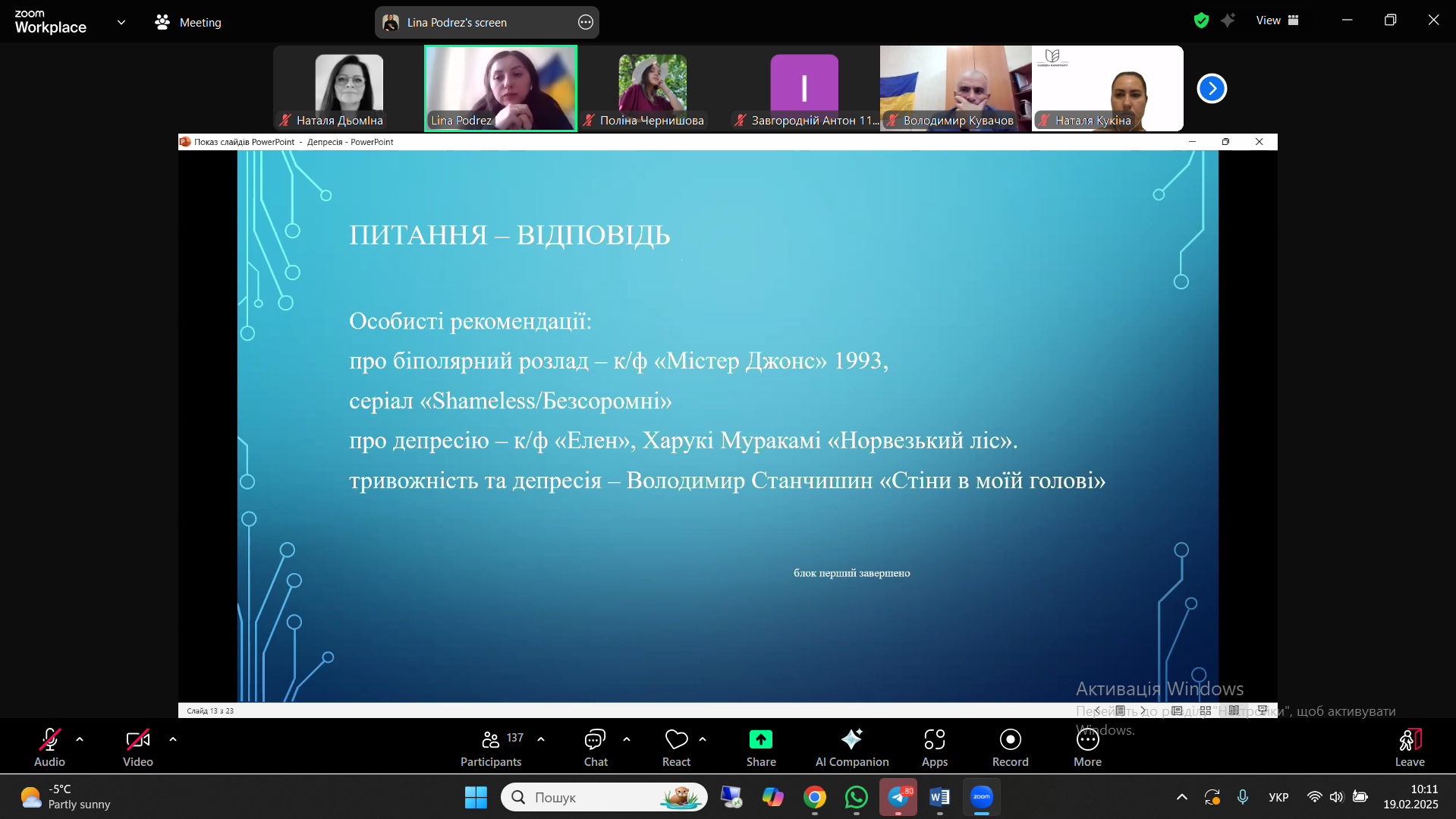This screenshot has height=819, width=1456.
Task: Expand the arrow next to React
Action: pyautogui.click(x=703, y=739)
